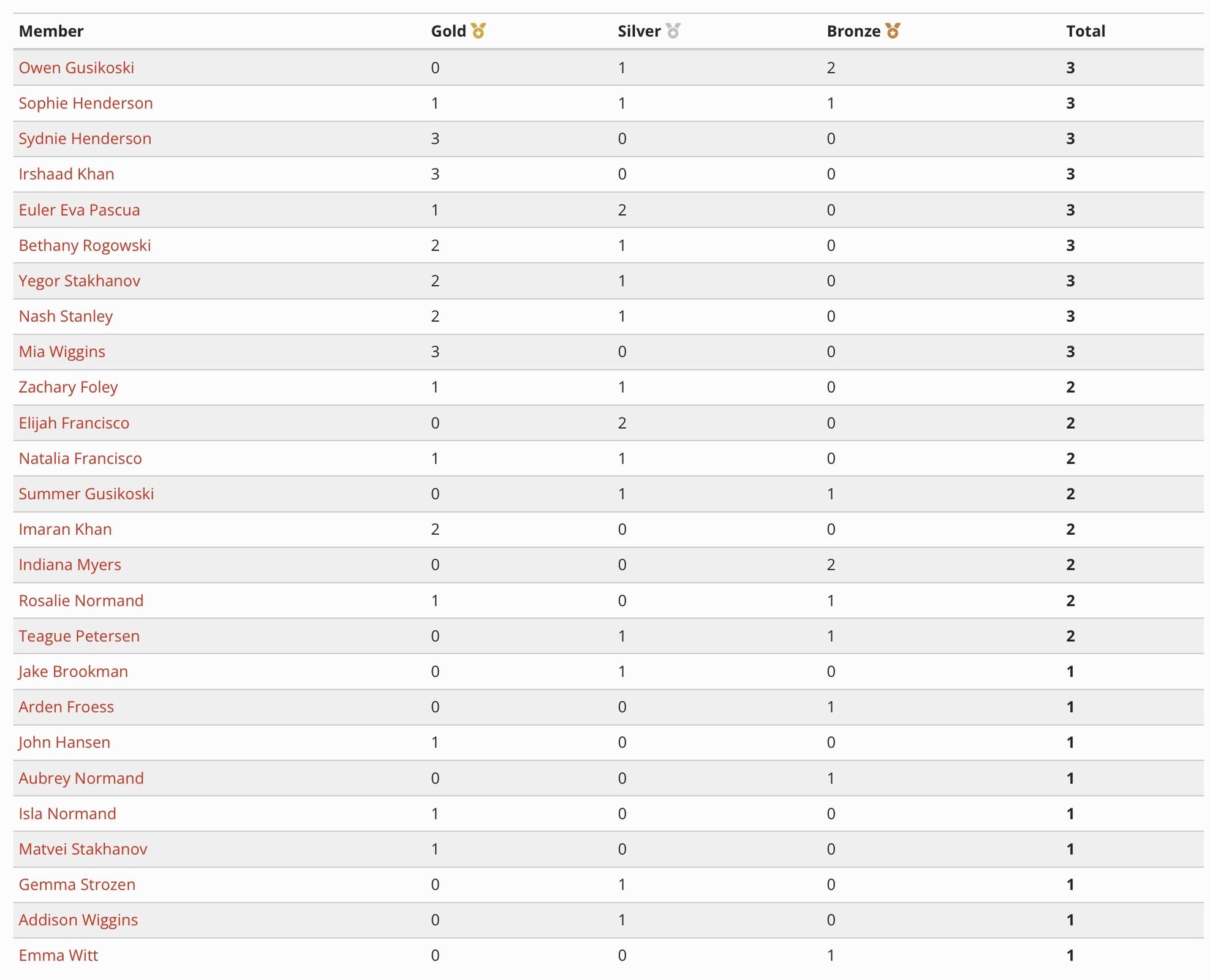The width and height of the screenshot is (1210, 980).
Task: Sort table by Member column header
Action: click(x=51, y=31)
